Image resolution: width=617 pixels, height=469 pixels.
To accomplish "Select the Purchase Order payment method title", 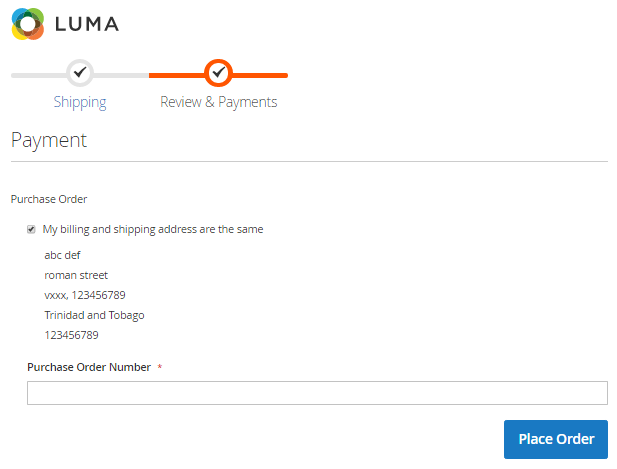I will [49, 199].
